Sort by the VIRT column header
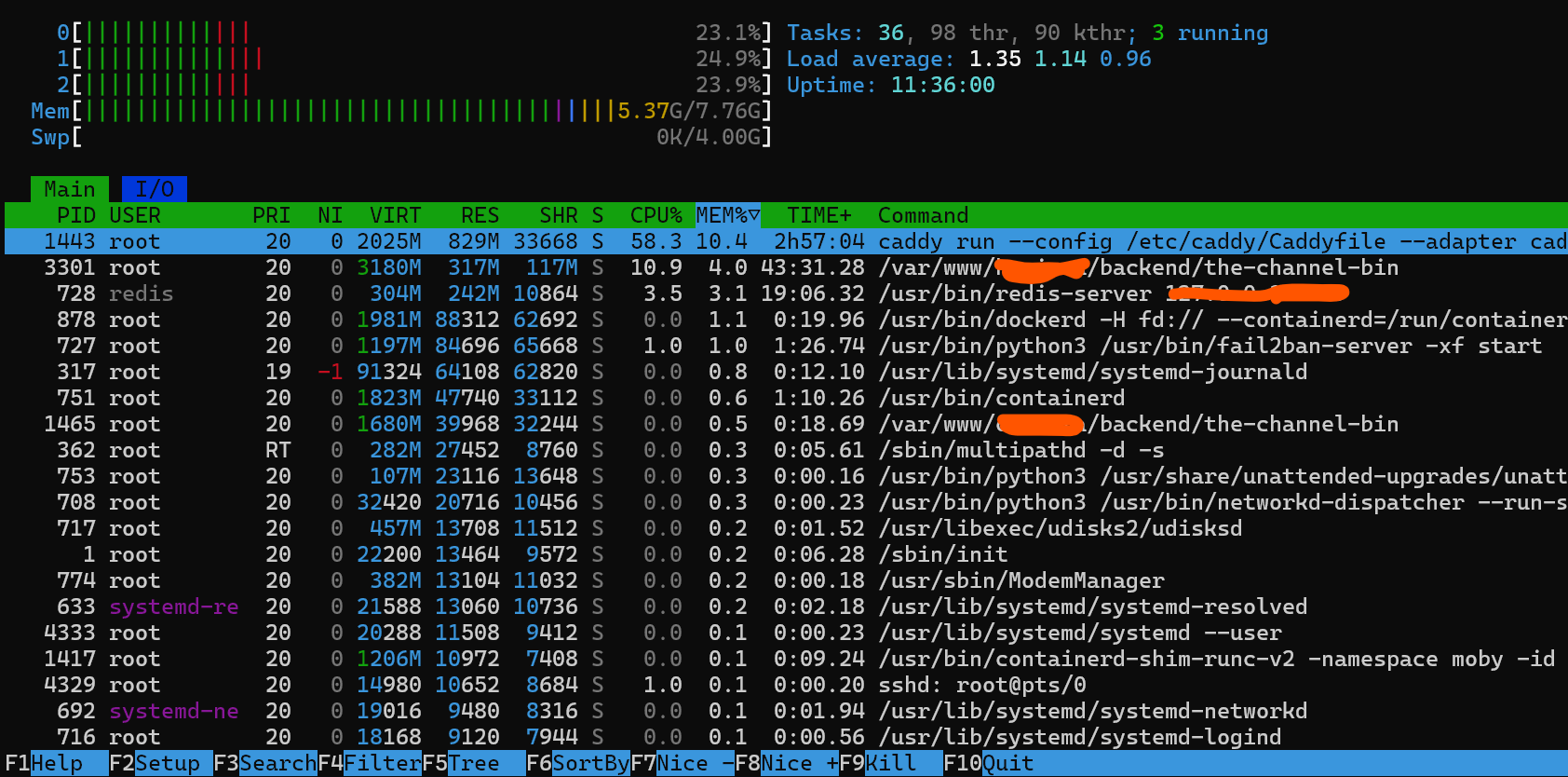The width and height of the screenshot is (1568, 777). pyautogui.click(x=396, y=215)
